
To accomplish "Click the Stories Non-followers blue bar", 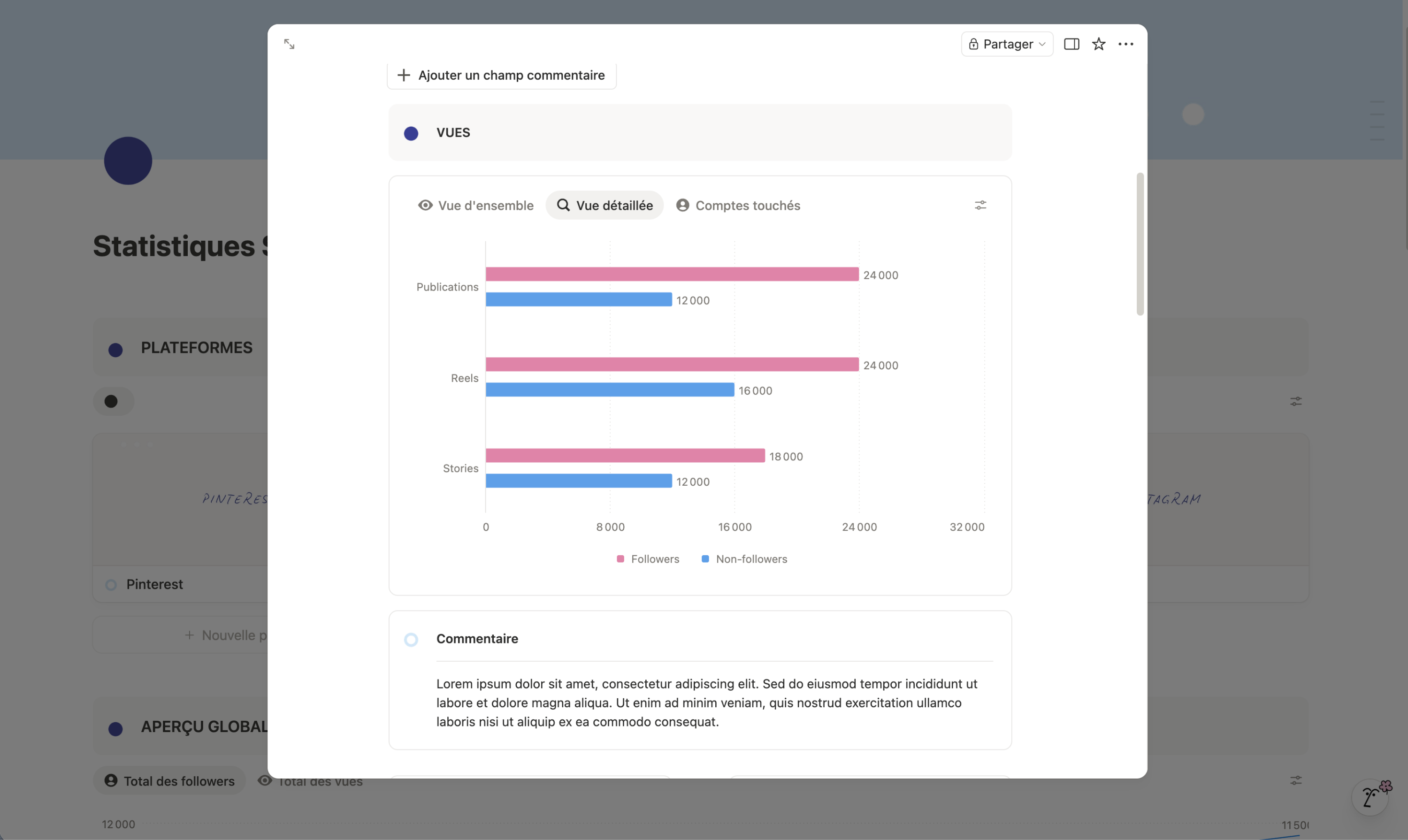I will pyautogui.click(x=579, y=481).
